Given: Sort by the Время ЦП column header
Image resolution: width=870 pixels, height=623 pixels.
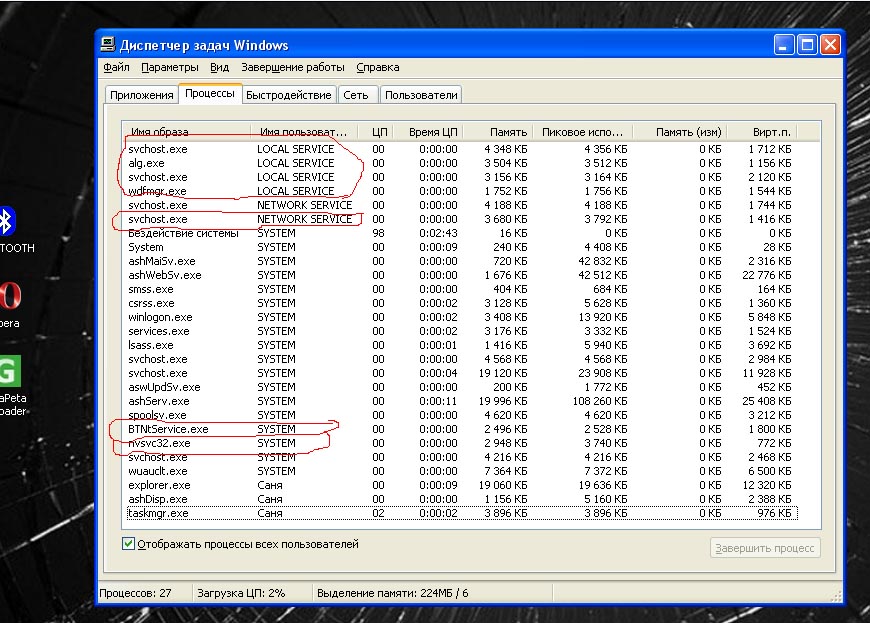Looking at the screenshot, I should click(x=428, y=132).
